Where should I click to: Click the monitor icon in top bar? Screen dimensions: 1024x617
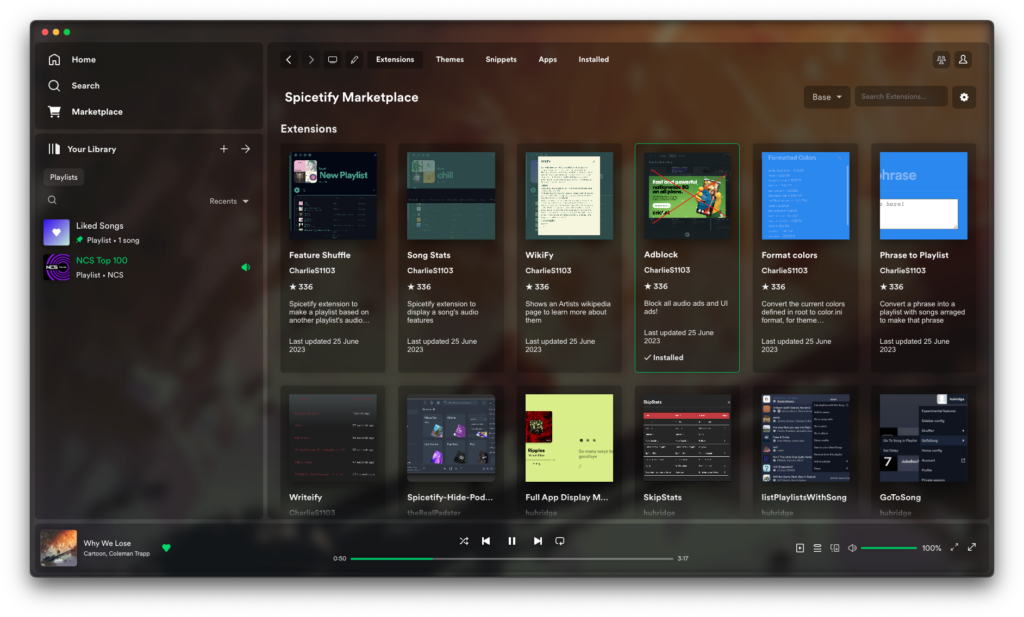(x=332, y=59)
